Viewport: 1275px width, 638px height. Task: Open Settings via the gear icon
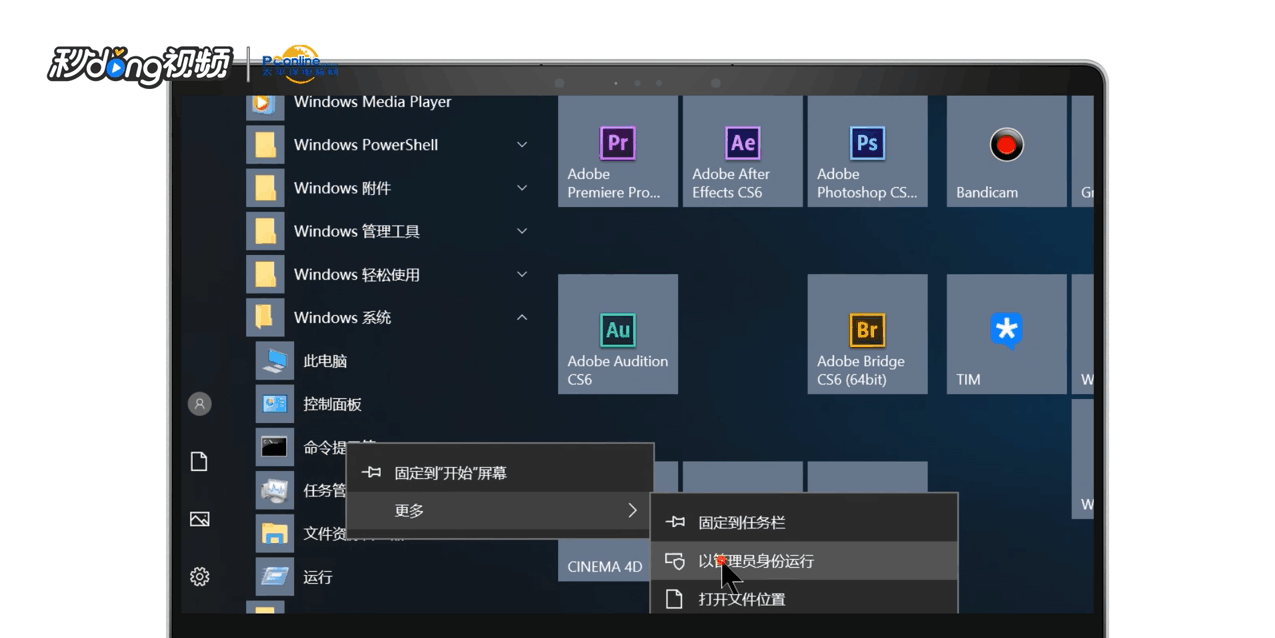click(x=199, y=576)
